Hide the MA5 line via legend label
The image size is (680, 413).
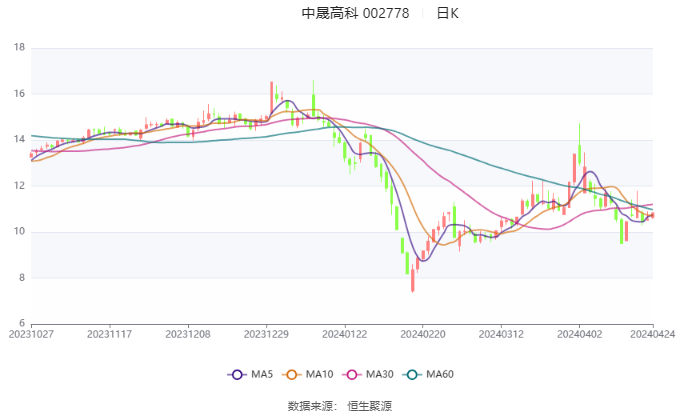point(262,374)
